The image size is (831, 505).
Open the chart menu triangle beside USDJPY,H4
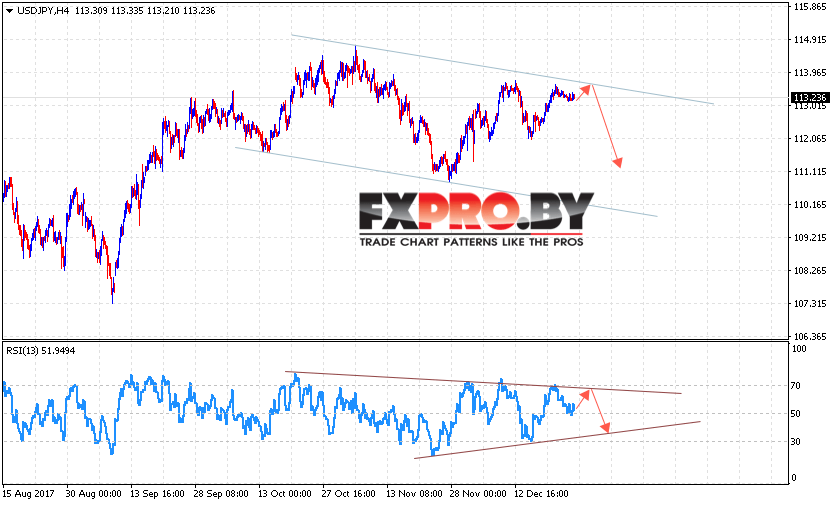pyautogui.click(x=8, y=11)
